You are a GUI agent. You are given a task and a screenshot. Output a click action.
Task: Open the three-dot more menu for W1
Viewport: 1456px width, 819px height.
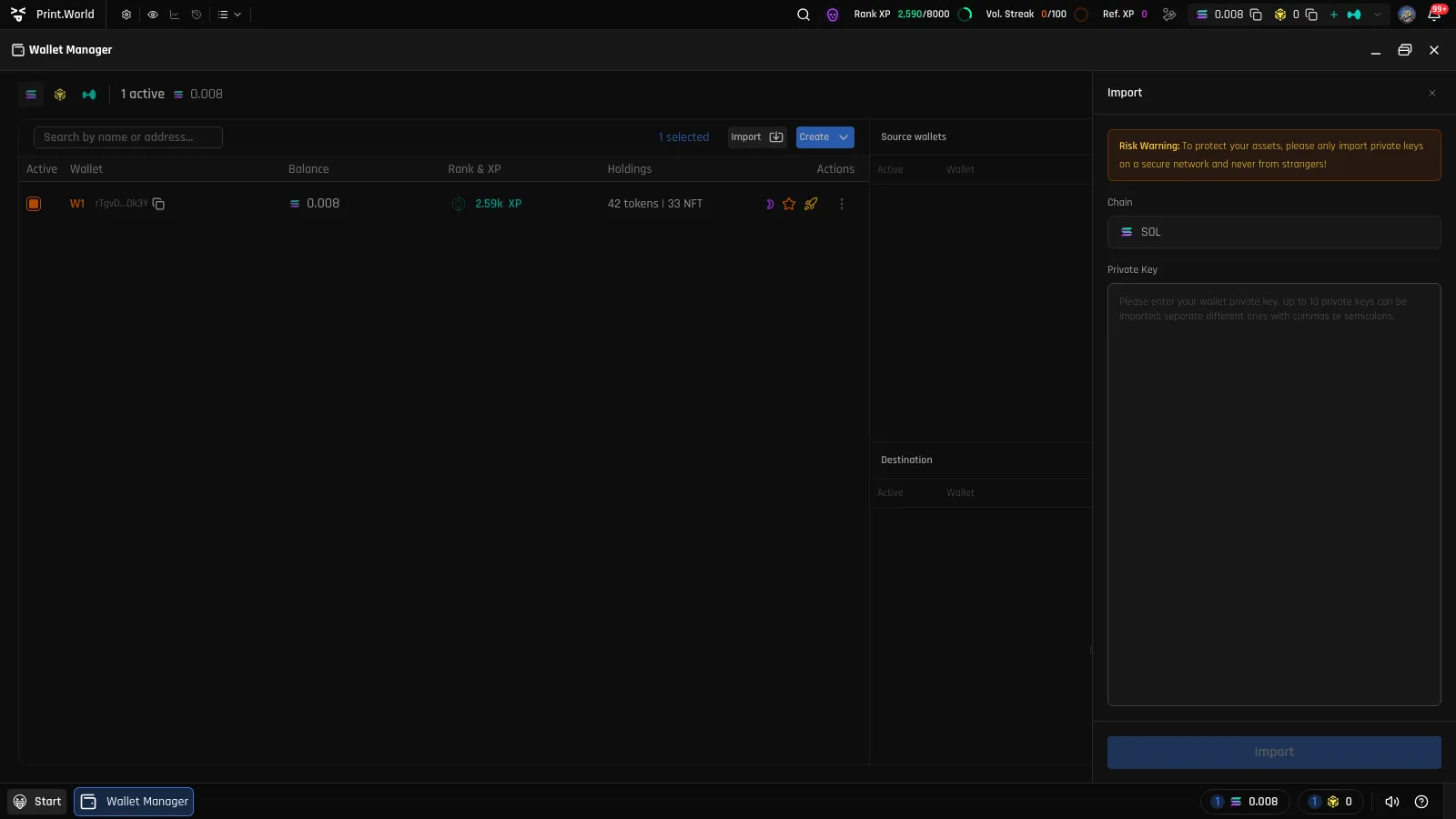coord(842,204)
